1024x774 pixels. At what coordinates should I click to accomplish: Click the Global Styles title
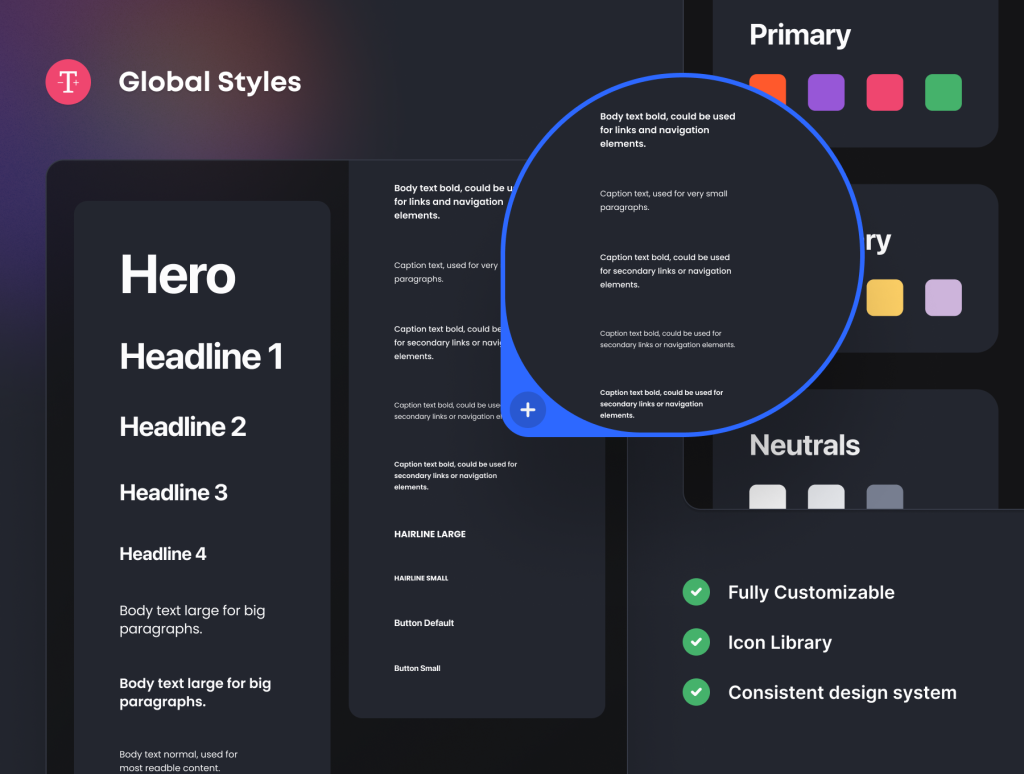210,82
